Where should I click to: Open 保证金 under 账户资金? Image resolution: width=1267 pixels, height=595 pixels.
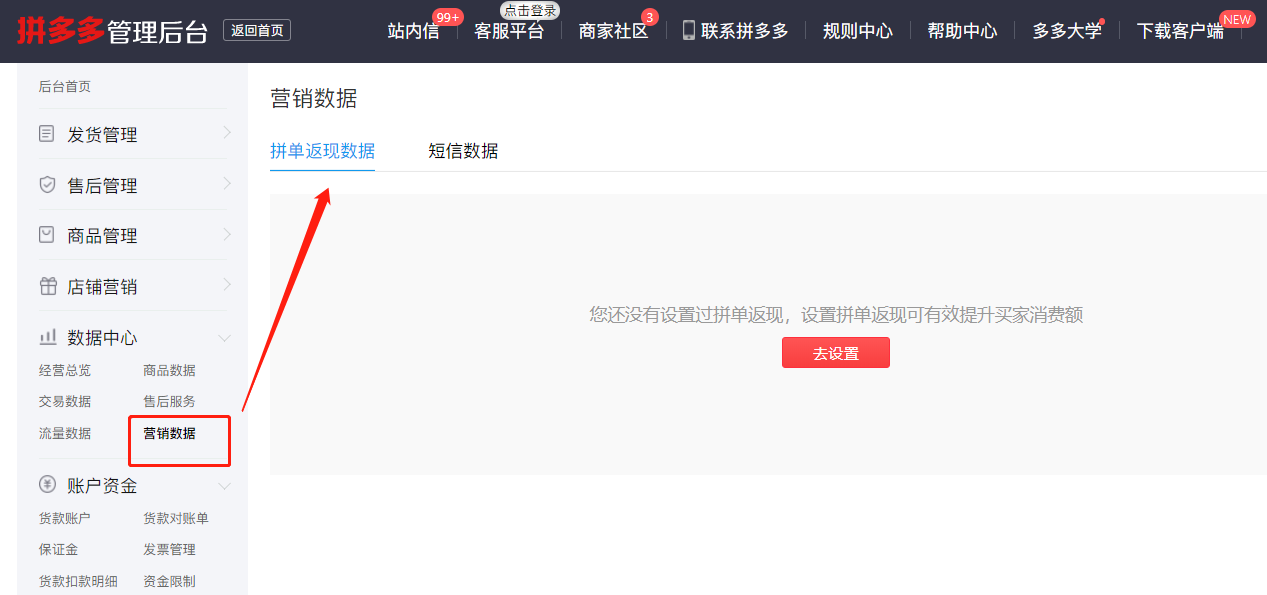(58, 549)
